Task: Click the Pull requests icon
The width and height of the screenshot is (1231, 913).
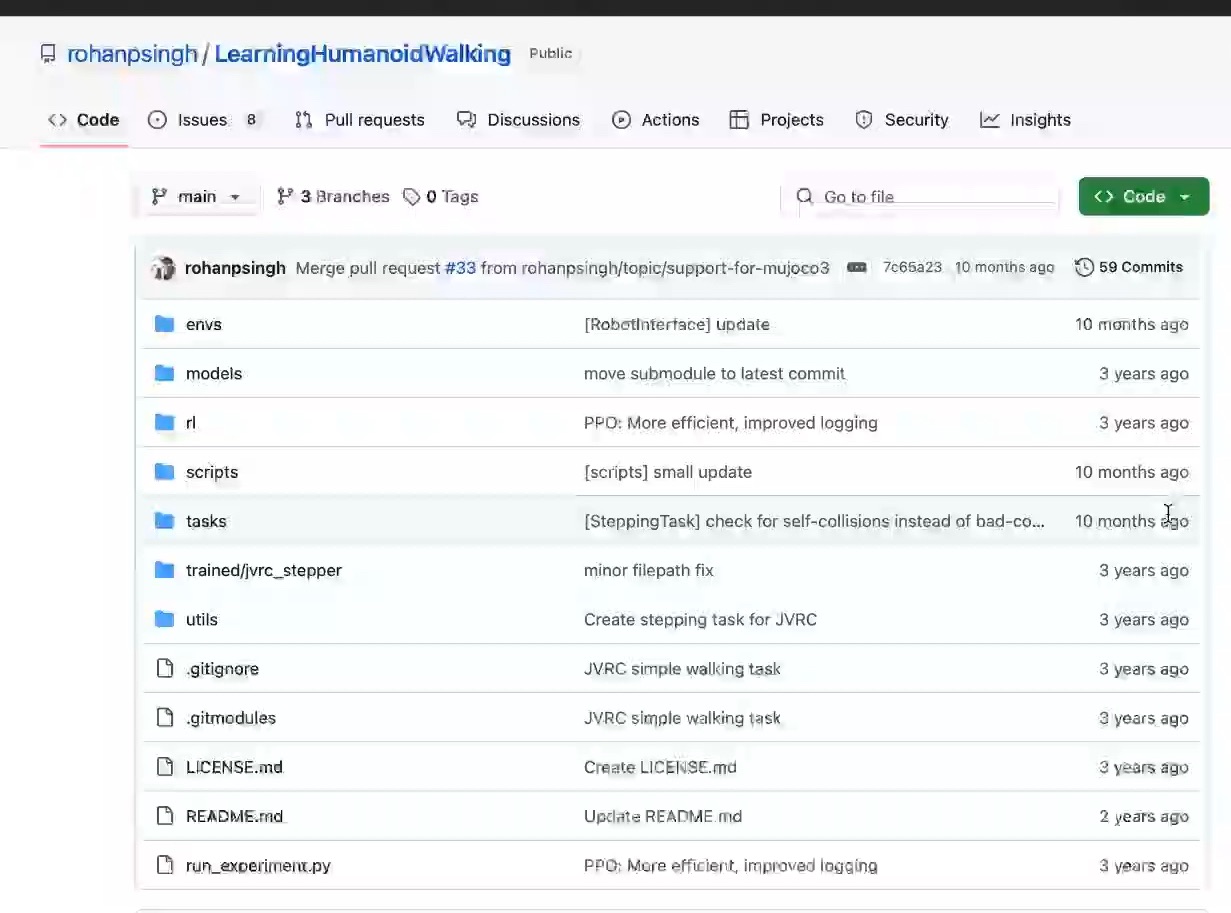Action: point(304,120)
